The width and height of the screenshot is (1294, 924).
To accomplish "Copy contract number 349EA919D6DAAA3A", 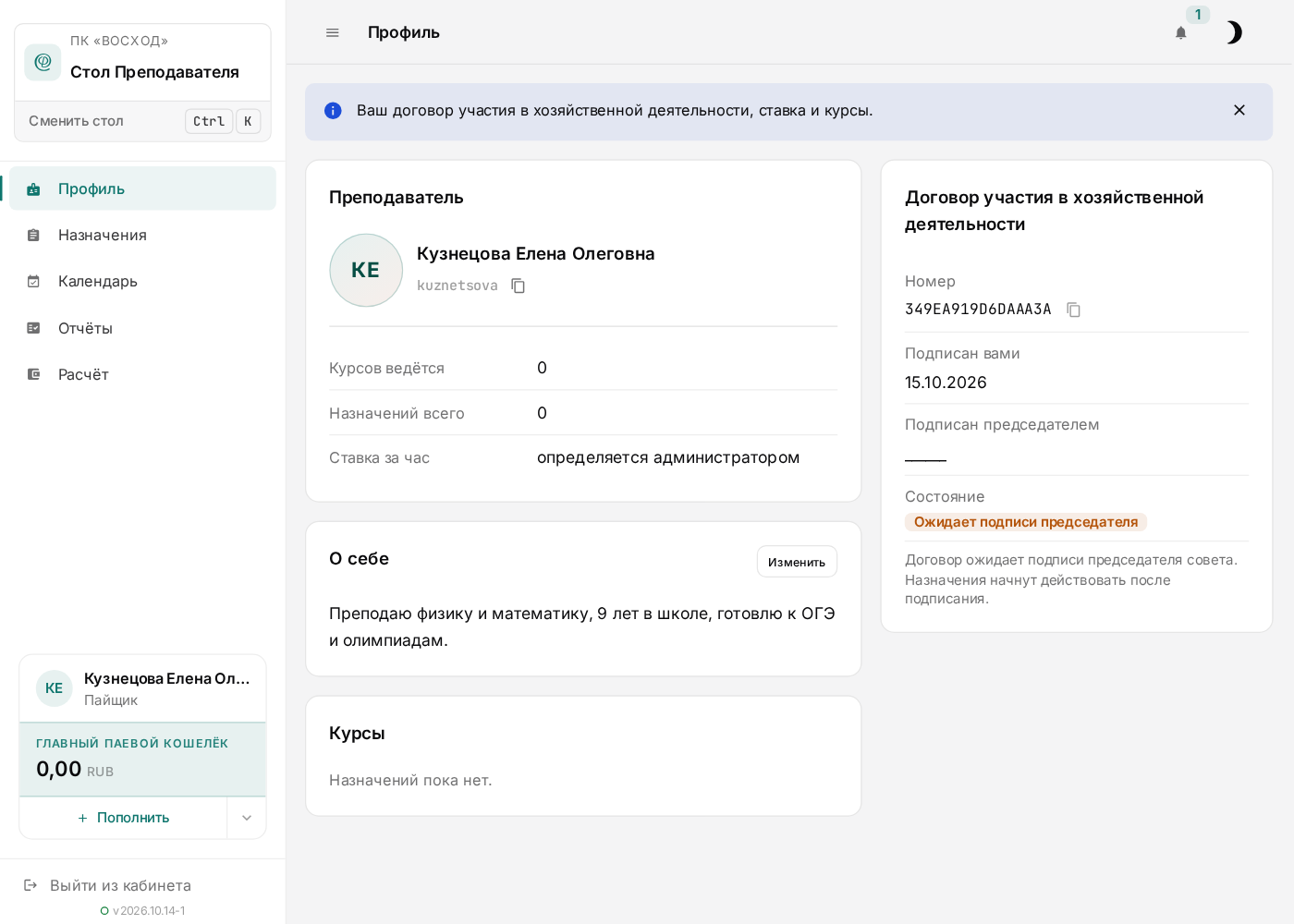I will 1073,310.
